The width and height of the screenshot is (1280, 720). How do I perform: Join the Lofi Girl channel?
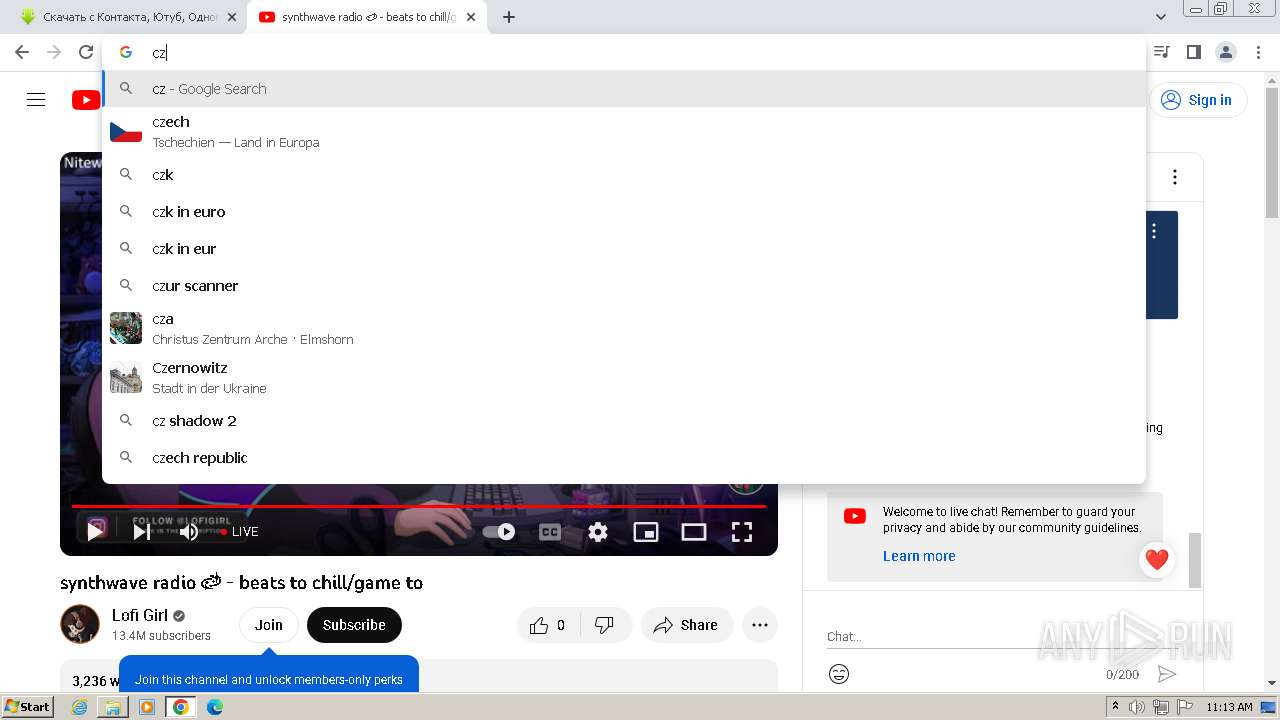[268, 625]
